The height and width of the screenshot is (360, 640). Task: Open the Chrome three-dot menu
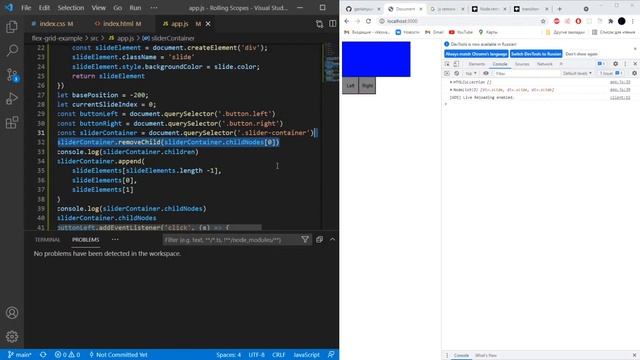tap(633, 21)
